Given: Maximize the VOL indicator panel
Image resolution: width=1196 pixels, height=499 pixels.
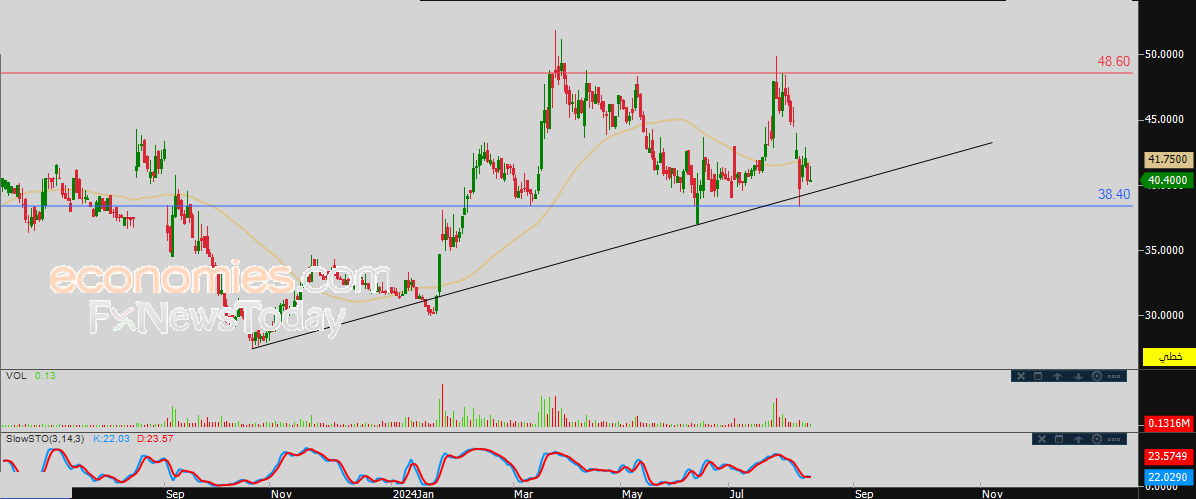Looking at the screenshot, I should click(x=1038, y=376).
